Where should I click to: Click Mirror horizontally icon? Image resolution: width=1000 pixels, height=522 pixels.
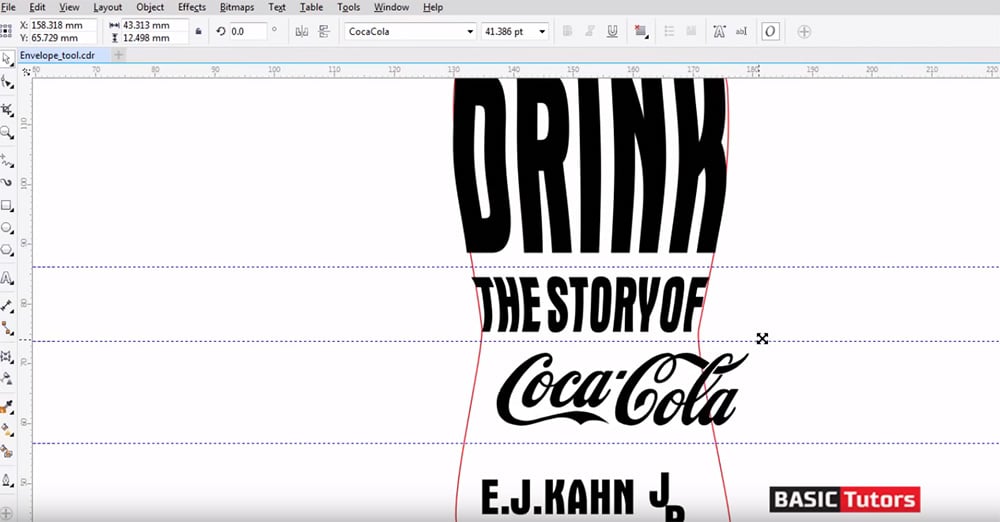click(302, 31)
